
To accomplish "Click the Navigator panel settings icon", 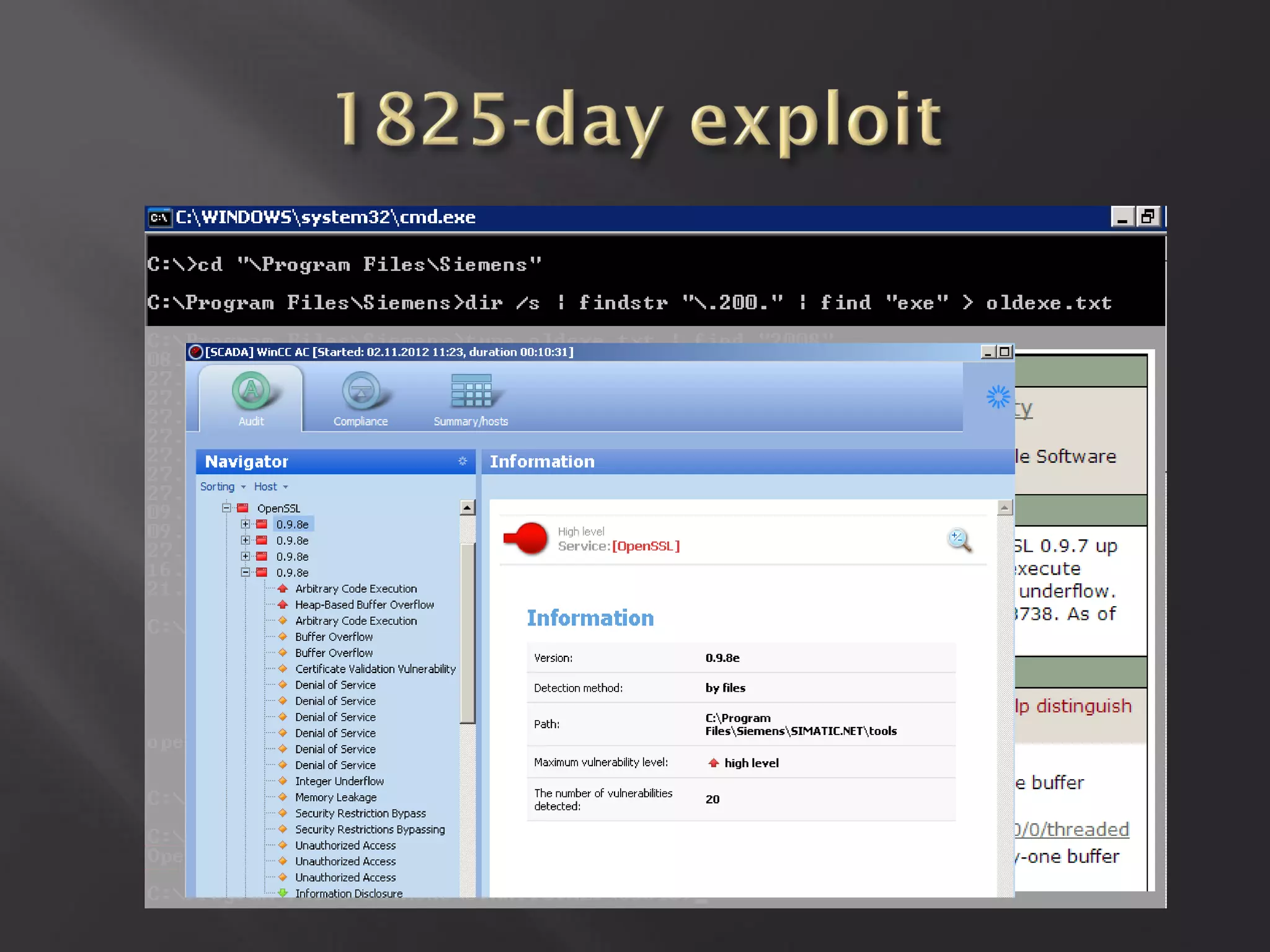I will [x=462, y=461].
